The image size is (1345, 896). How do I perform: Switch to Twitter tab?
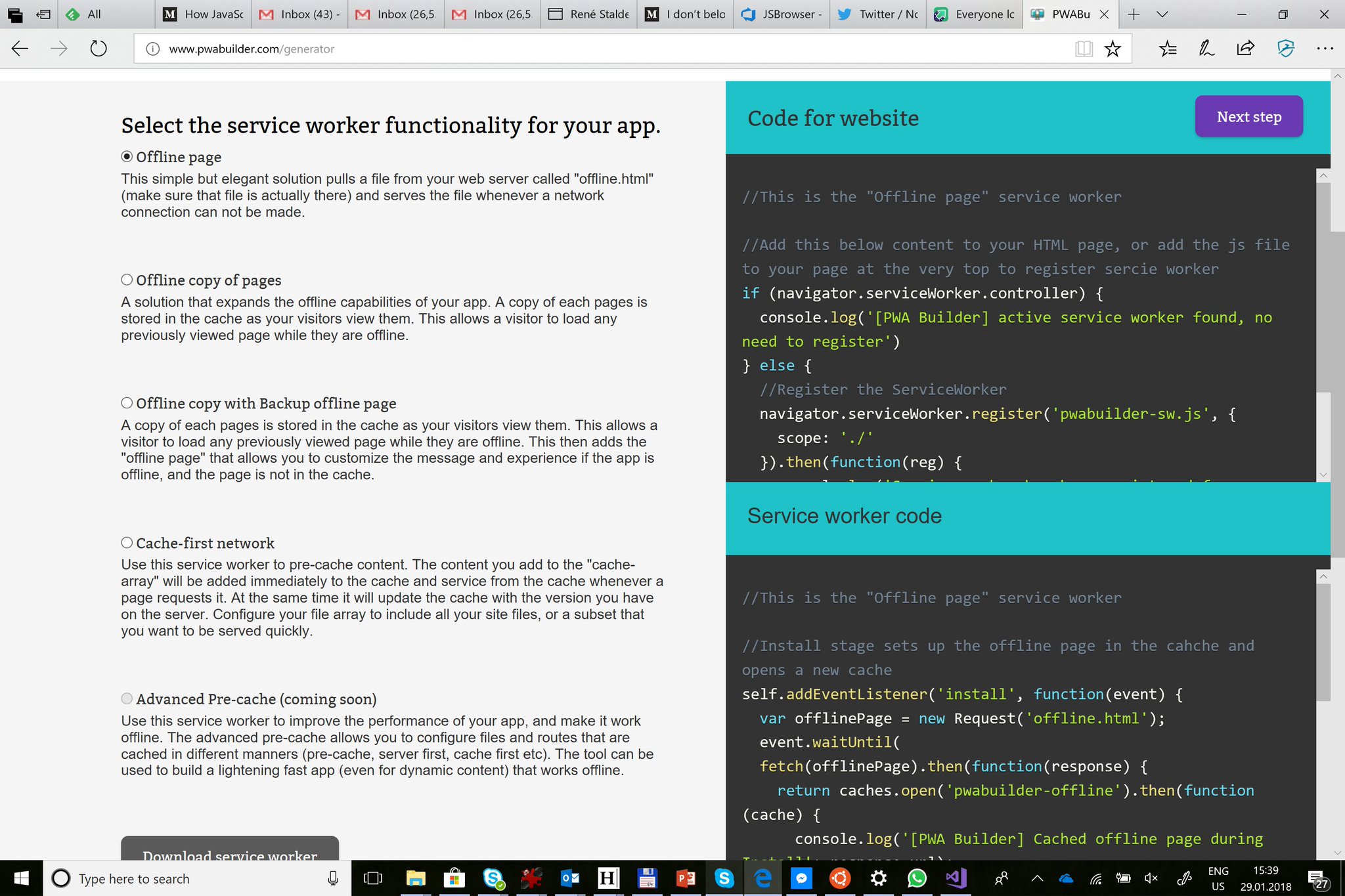point(878,14)
